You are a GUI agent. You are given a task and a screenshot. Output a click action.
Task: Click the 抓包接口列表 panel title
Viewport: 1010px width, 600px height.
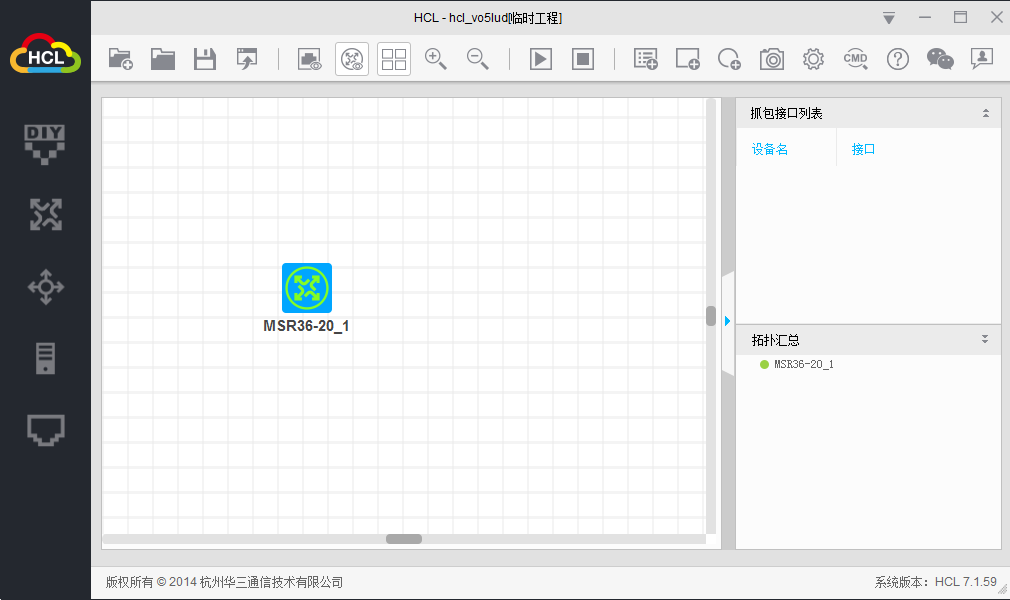click(x=786, y=113)
